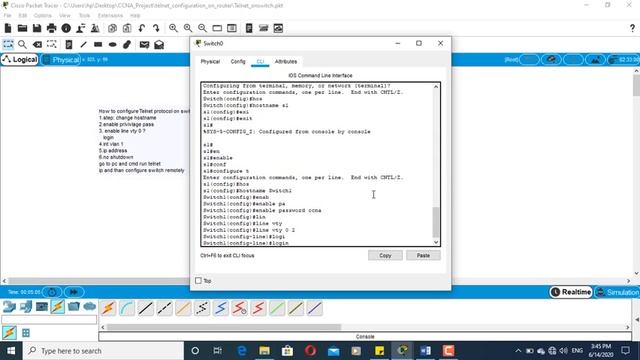The image size is (640, 360).
Task: Choose the Delete tool
Action: click(37, 44)
